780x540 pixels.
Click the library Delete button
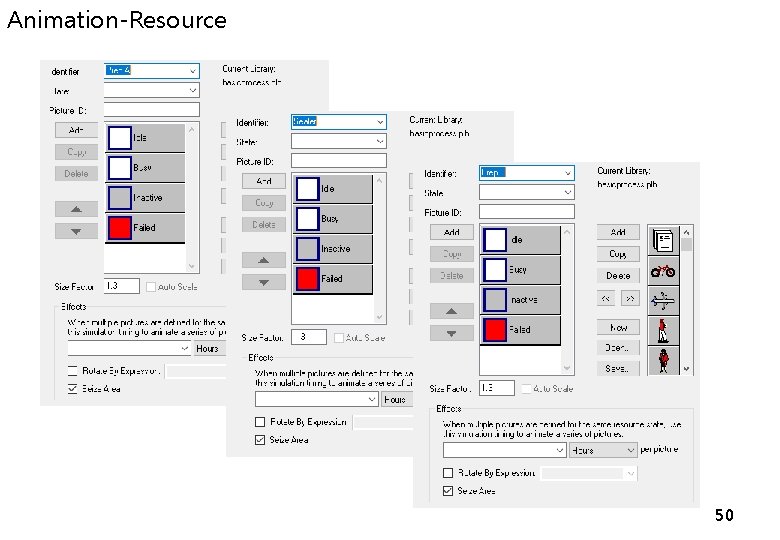coord(618,275)
